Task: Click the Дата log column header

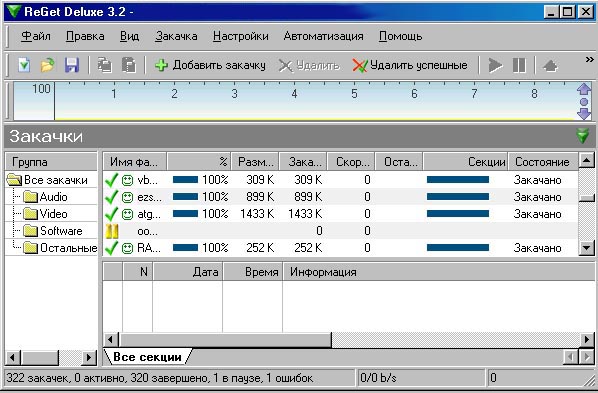Action: click(x=188, y=272)
